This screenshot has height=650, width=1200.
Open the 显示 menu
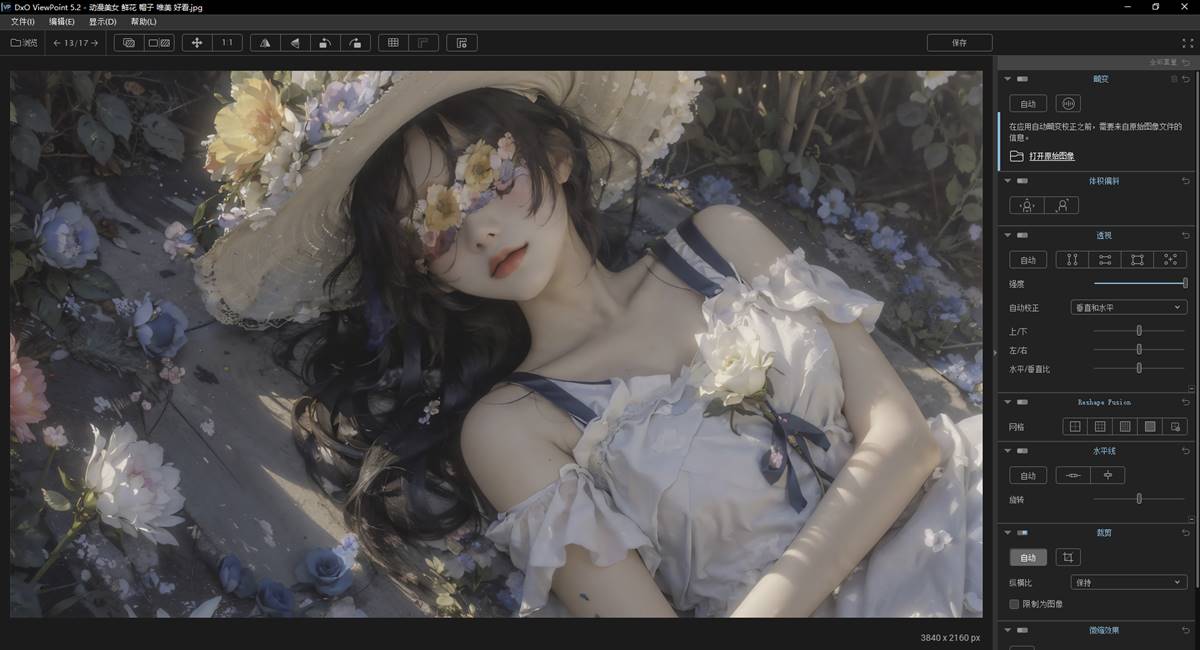point(102,21)
